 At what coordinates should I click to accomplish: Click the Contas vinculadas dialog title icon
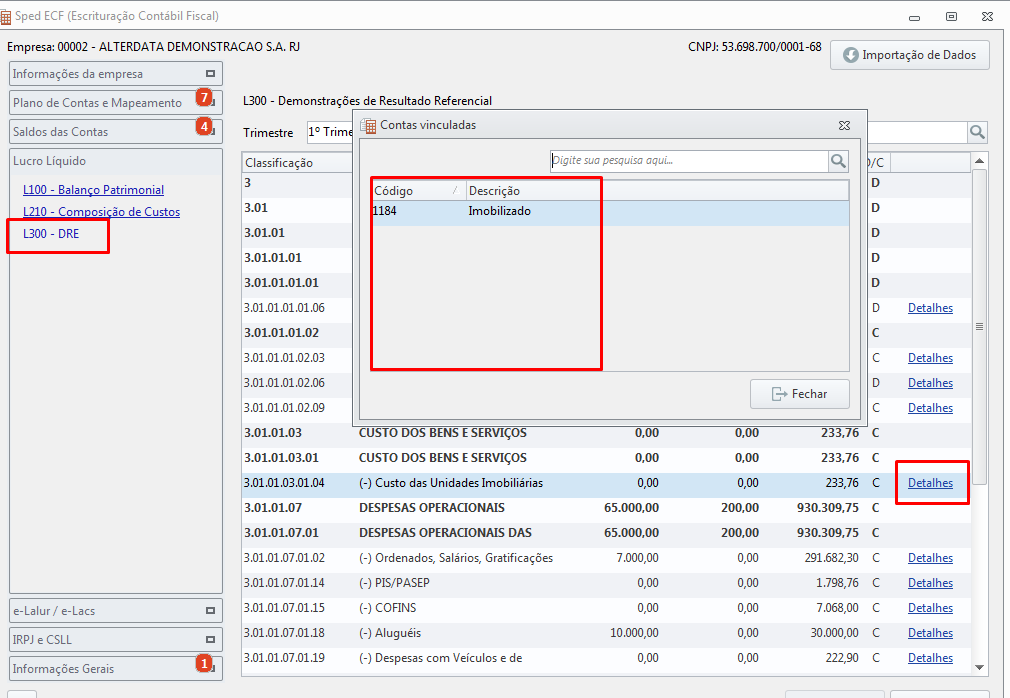point(368,126)
